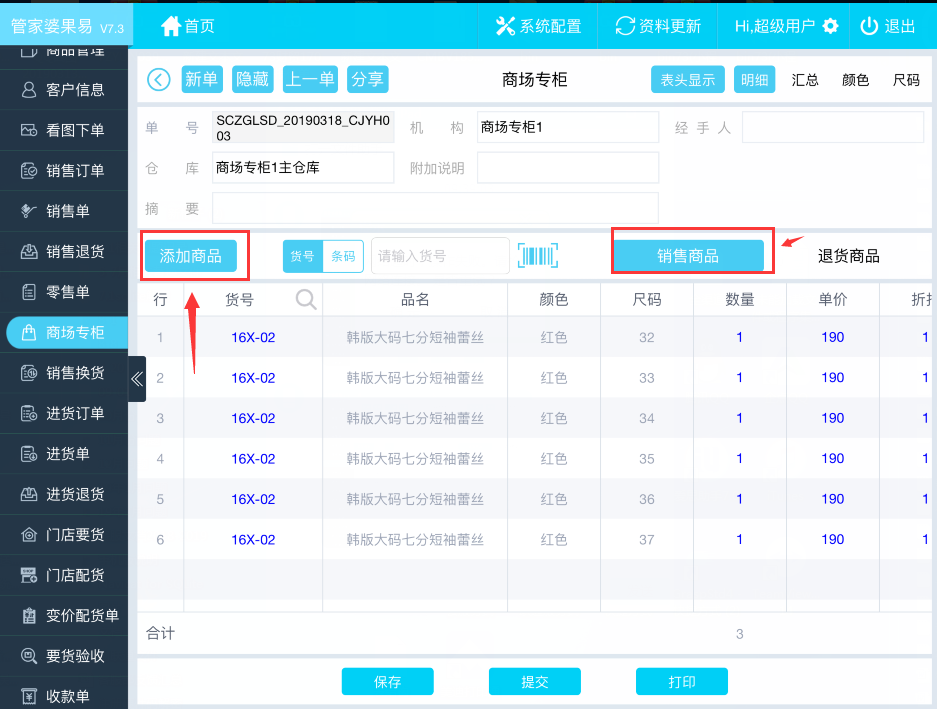
Task: Click the 分享 button
Action: pos(368,80)
